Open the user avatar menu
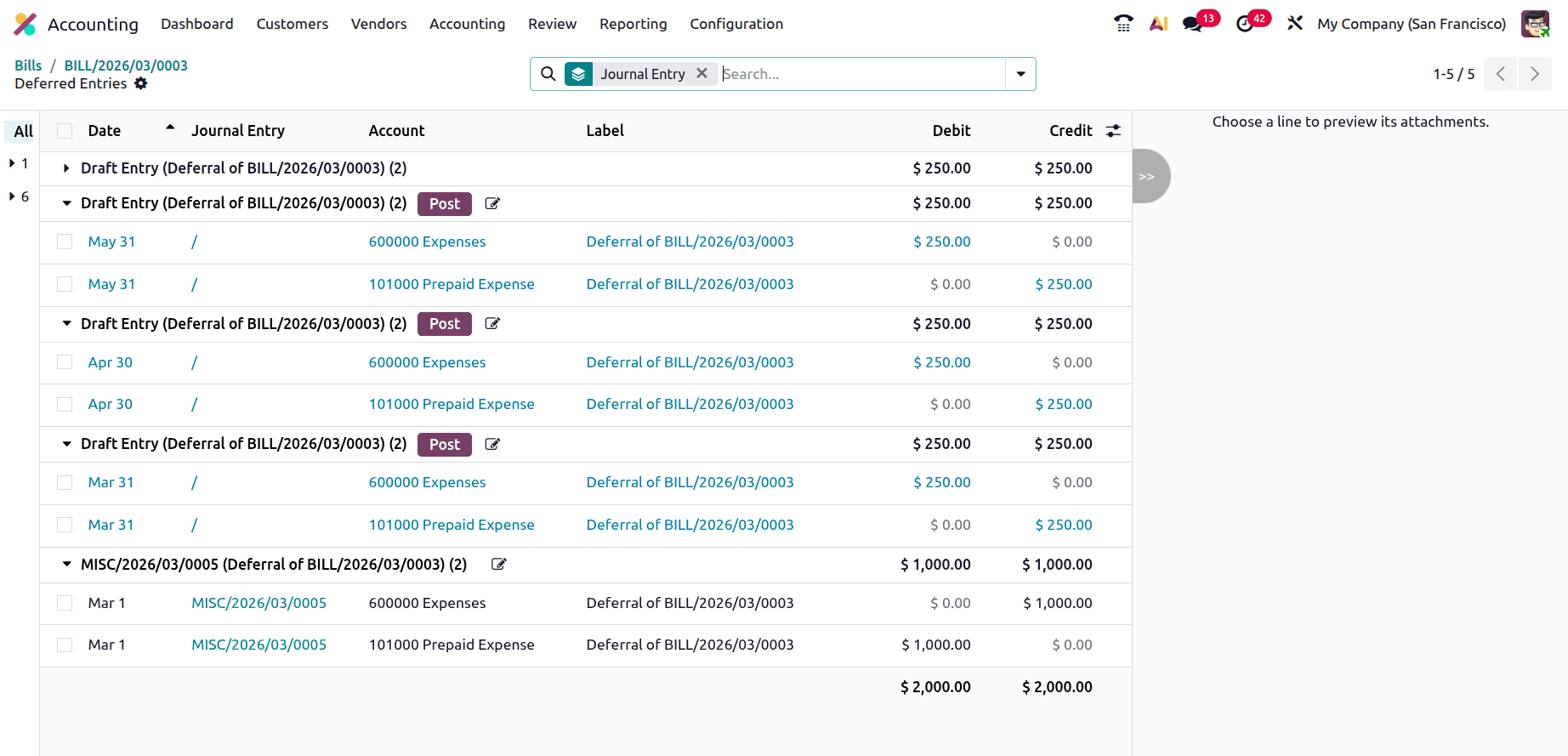The width and height of the screenshot is (1568, 756). click(x=1536, y=24)
